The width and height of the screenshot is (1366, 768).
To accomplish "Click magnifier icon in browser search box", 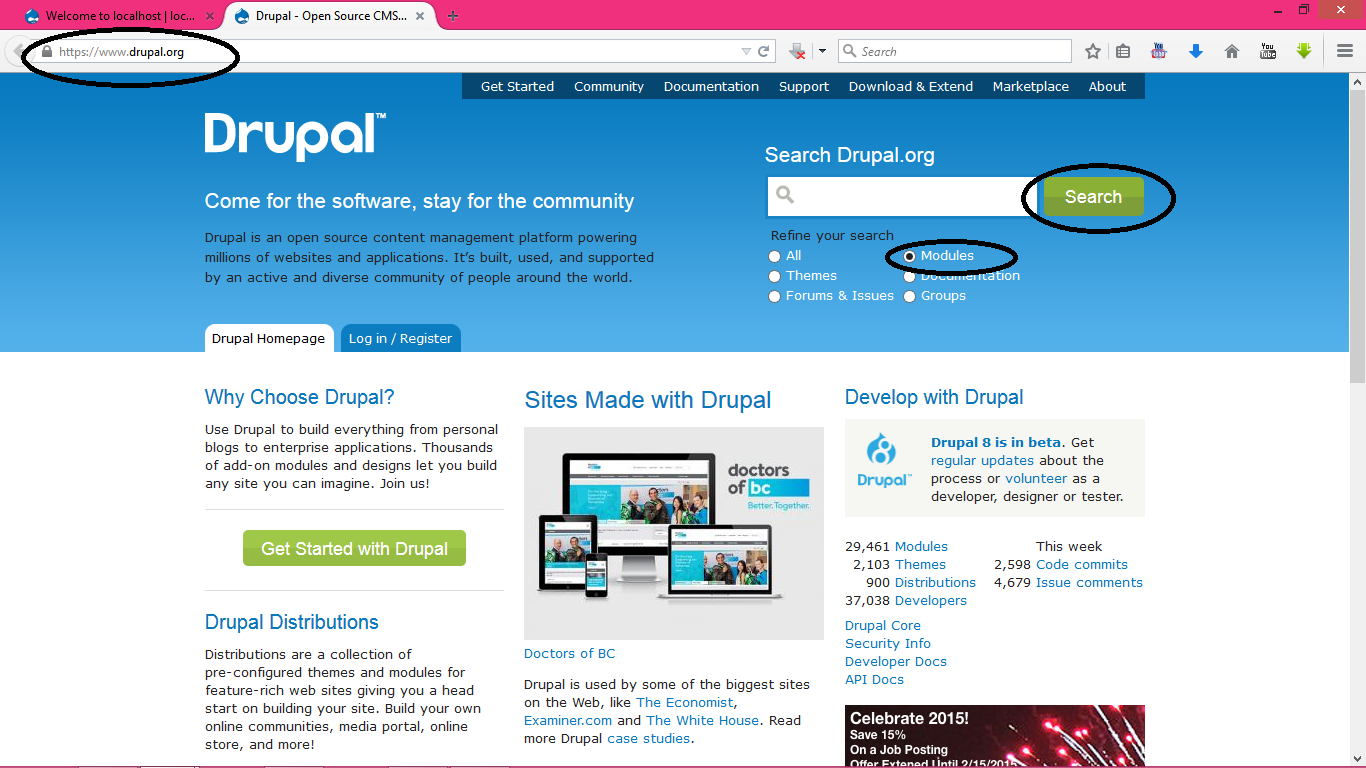I will [850, 51].
